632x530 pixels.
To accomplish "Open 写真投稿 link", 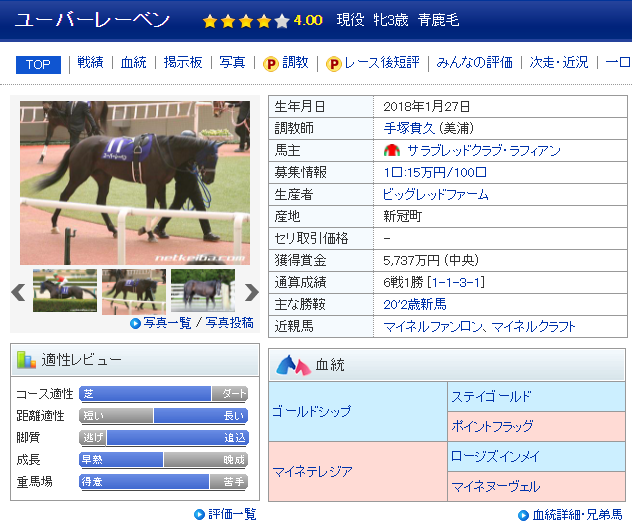I will (x=229, y=323).
